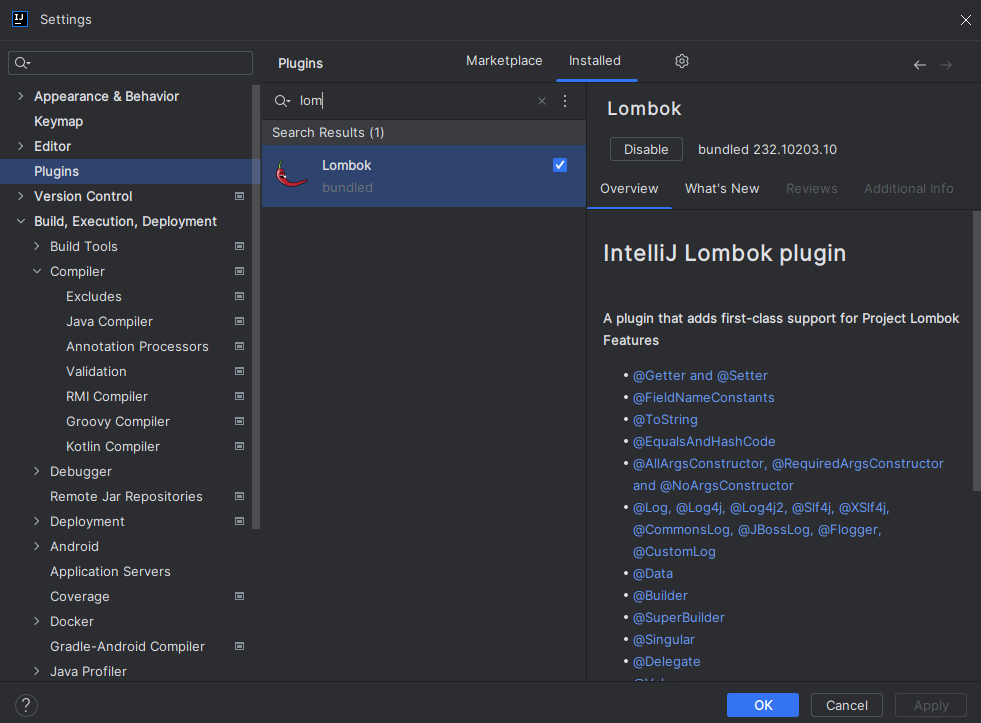The width and height of the screenshot is (981, 723).
Task: Open the @SuperBuilder link
Action: tap(678, 617)
